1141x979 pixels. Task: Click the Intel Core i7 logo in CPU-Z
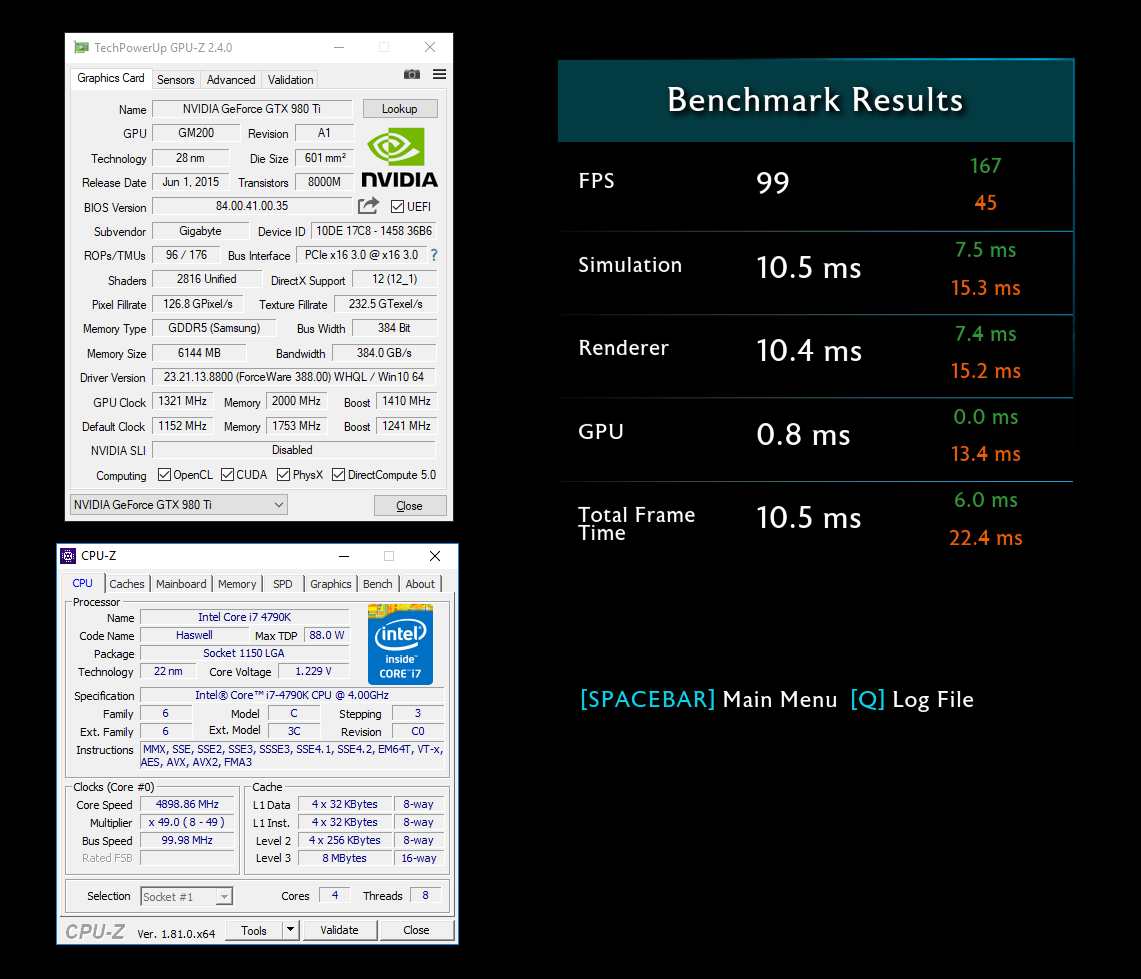point(400,644)
